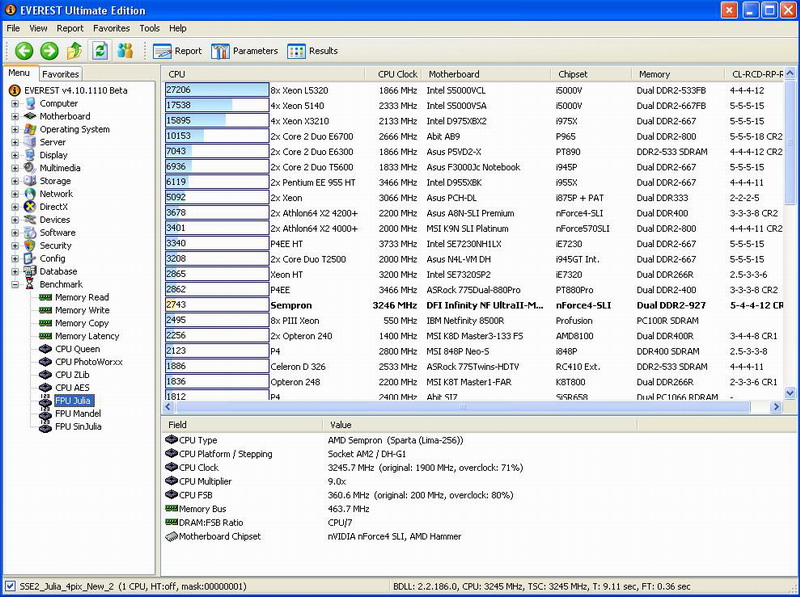Click the CPU column header
The image size is (800, 597).
tap(264, 74)
